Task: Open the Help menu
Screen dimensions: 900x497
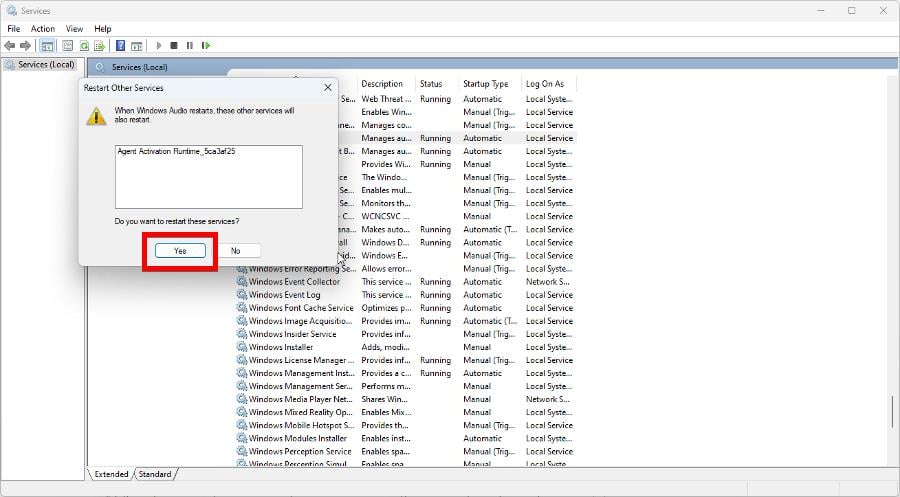Action: tap(103, 29)
